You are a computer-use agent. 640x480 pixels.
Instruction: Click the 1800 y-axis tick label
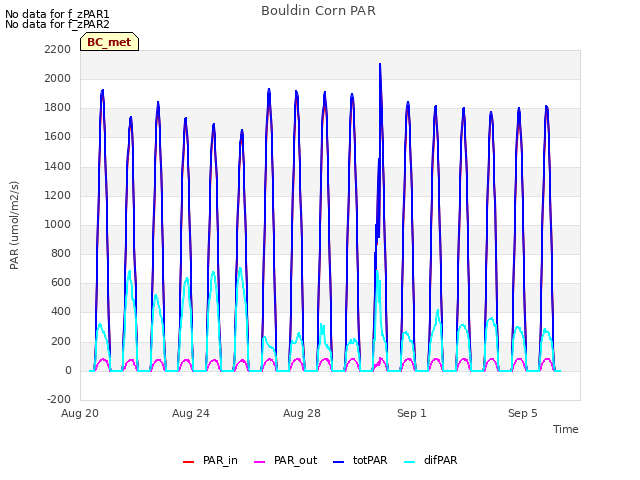pyautogui.click(x=58, y=108)
